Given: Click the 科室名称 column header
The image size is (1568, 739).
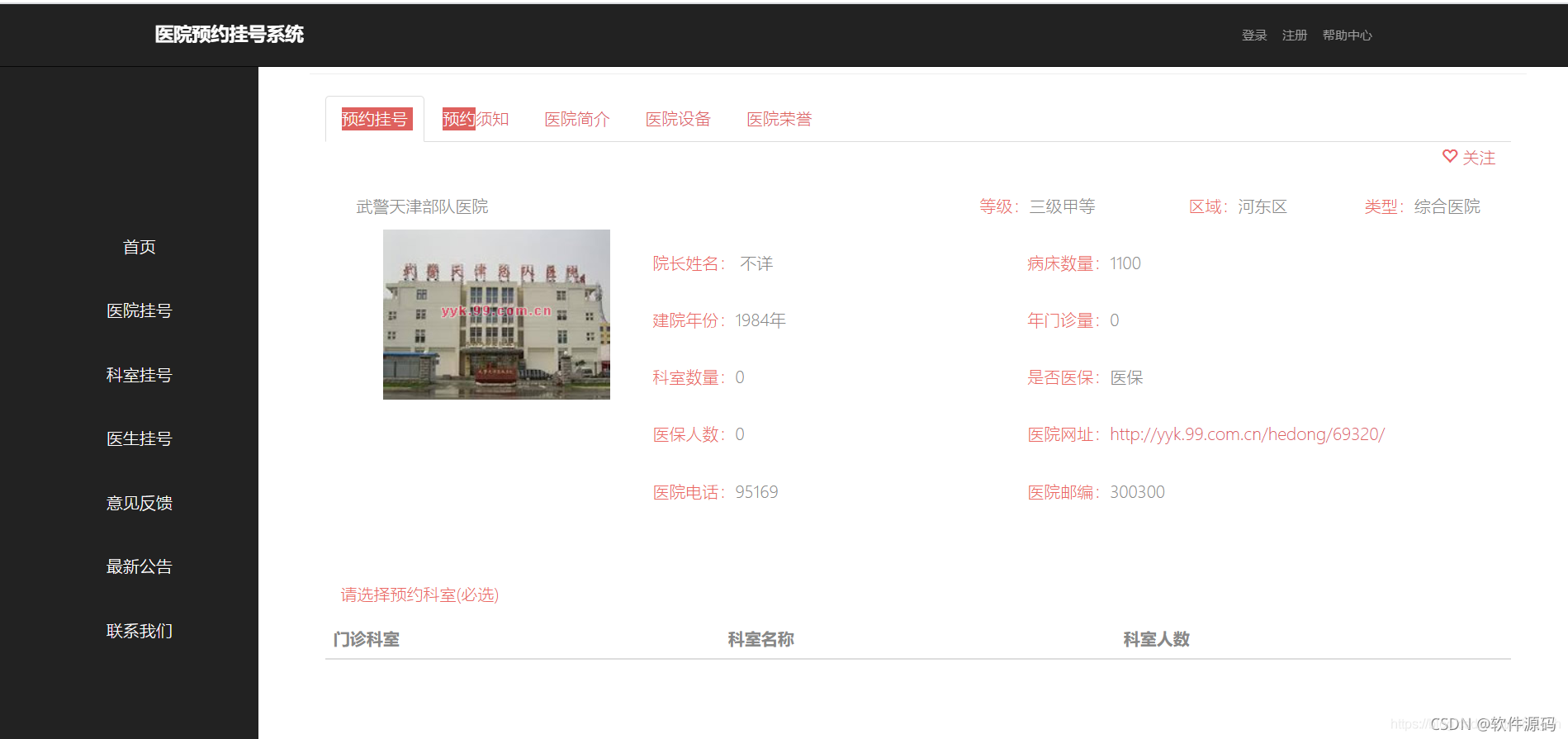Looking at the screenshot, I should click(x=760, y=639).
